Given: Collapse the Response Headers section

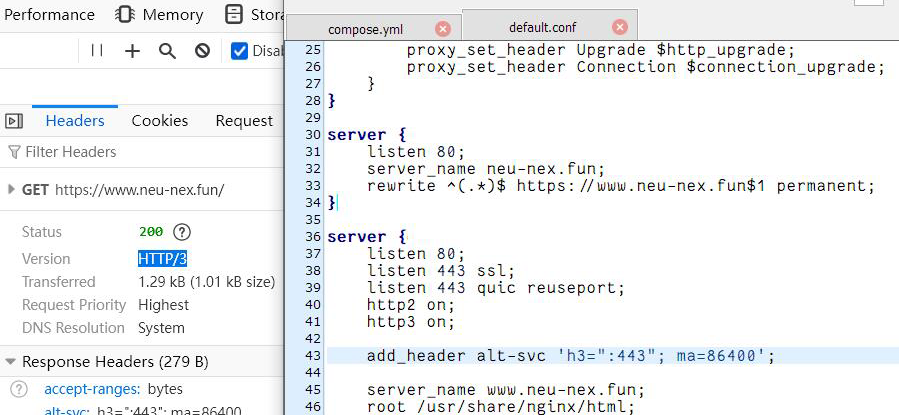Looking at the screenshot, I should coord(11,361).
